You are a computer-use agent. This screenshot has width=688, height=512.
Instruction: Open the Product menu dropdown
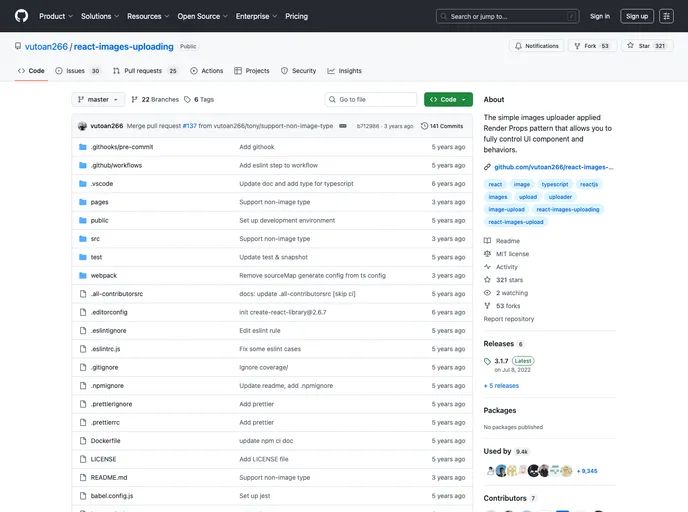coord(56,16)
